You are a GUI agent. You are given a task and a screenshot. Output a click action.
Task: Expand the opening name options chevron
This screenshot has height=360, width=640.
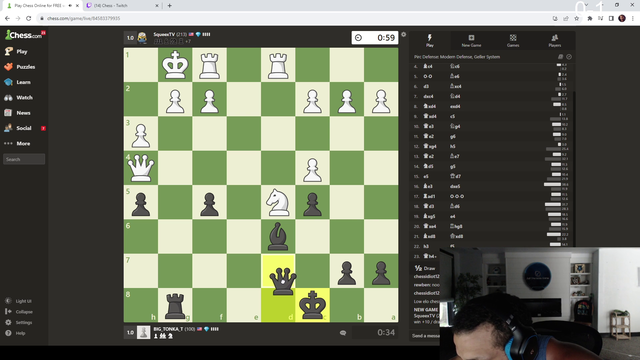569,57
